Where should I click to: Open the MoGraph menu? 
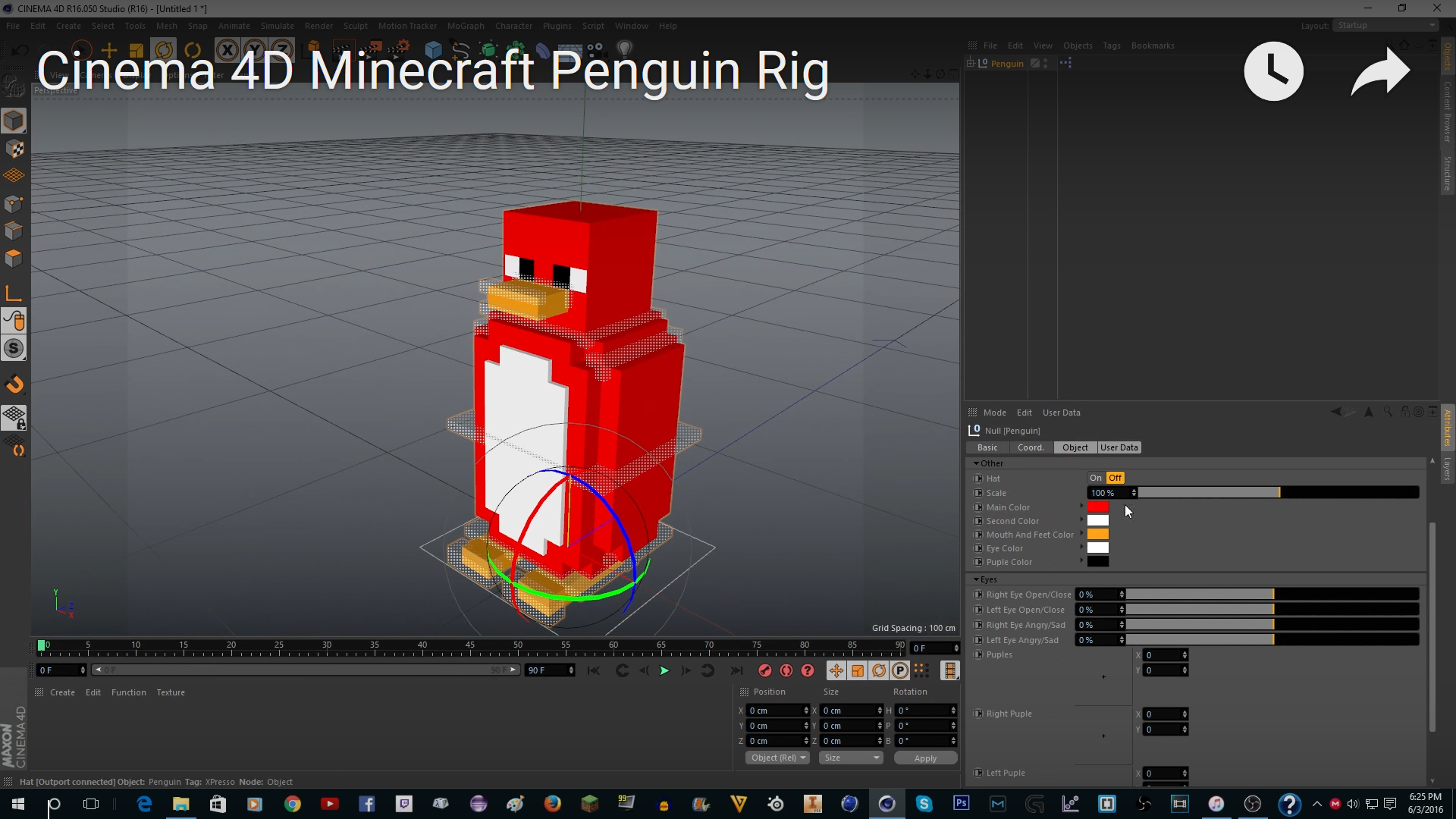pos(466,26)
